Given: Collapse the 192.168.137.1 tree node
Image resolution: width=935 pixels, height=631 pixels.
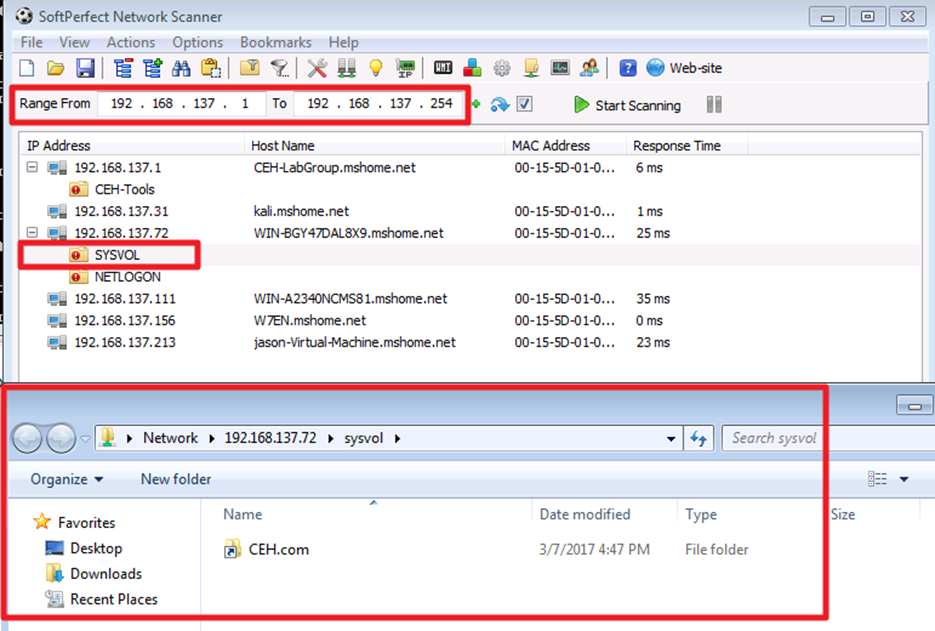Looking at the screenshot, I should 32,167.
